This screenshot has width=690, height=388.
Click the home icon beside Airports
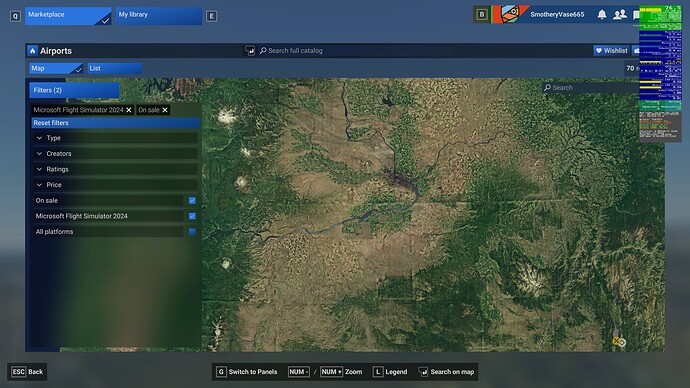[x=33, y=51]
